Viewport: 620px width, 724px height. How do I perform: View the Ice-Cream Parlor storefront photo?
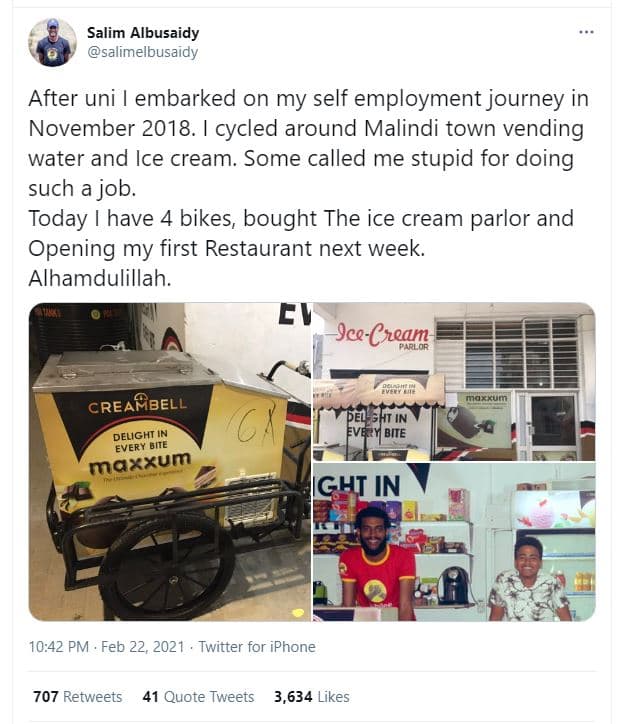coord(455,381)
